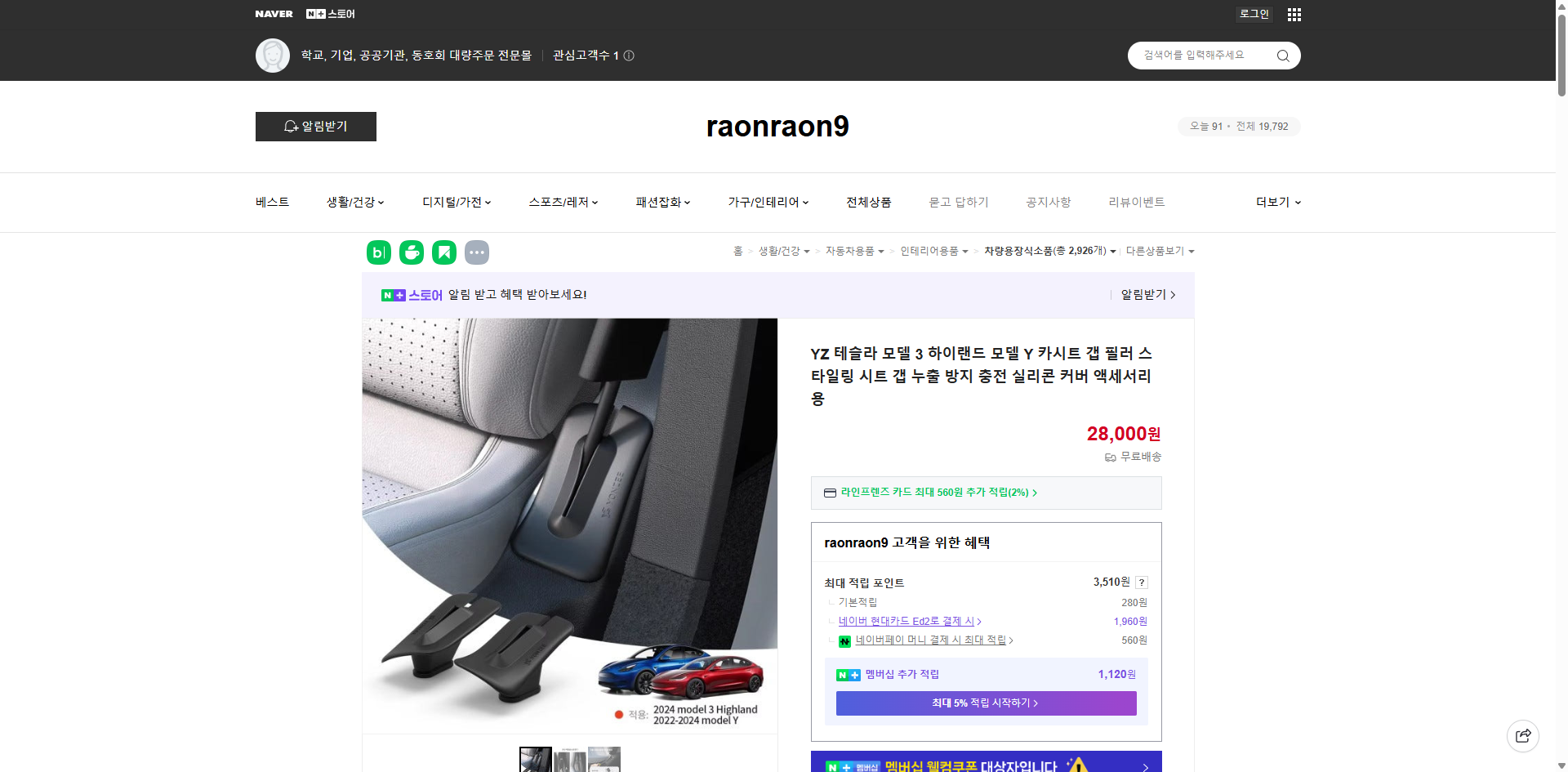Expand the 더보기 navigation dropdown

(x=1277, y=202)
